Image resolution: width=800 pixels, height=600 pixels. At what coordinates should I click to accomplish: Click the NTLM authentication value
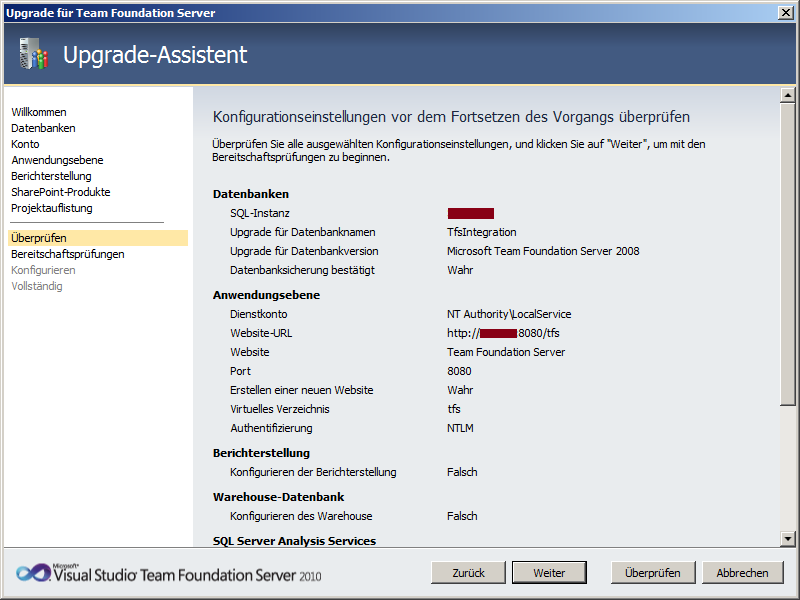click(460, 428)
